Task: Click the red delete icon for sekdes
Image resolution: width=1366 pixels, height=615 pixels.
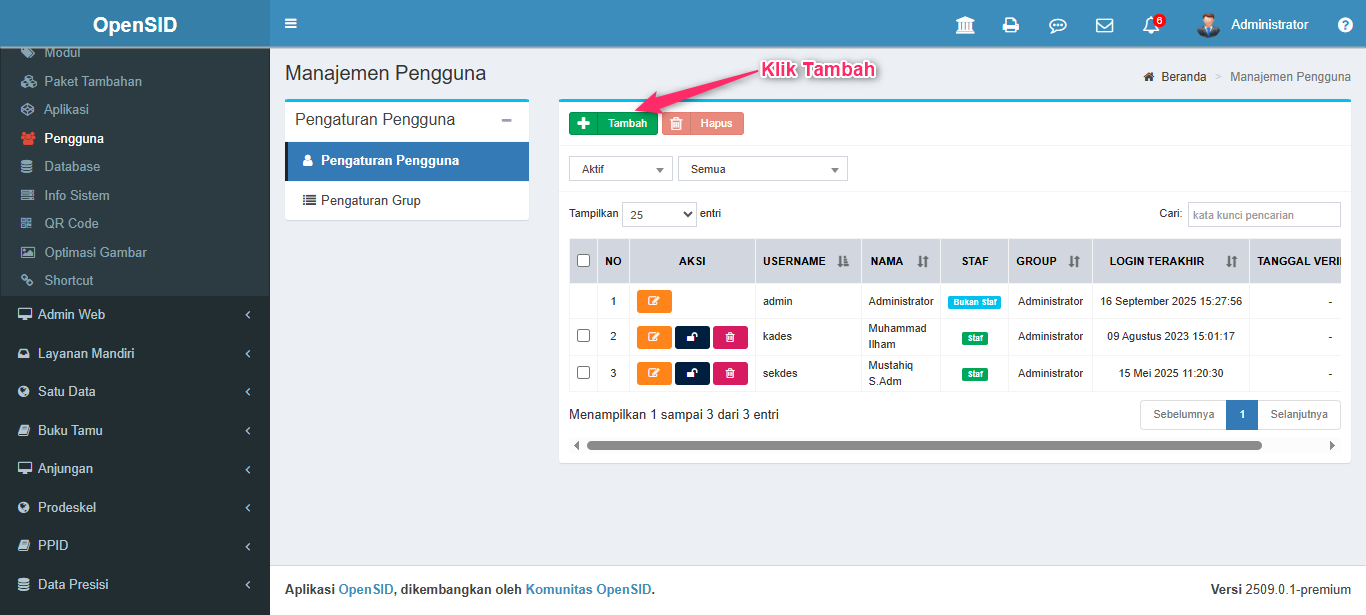Action: coord(730,374)
